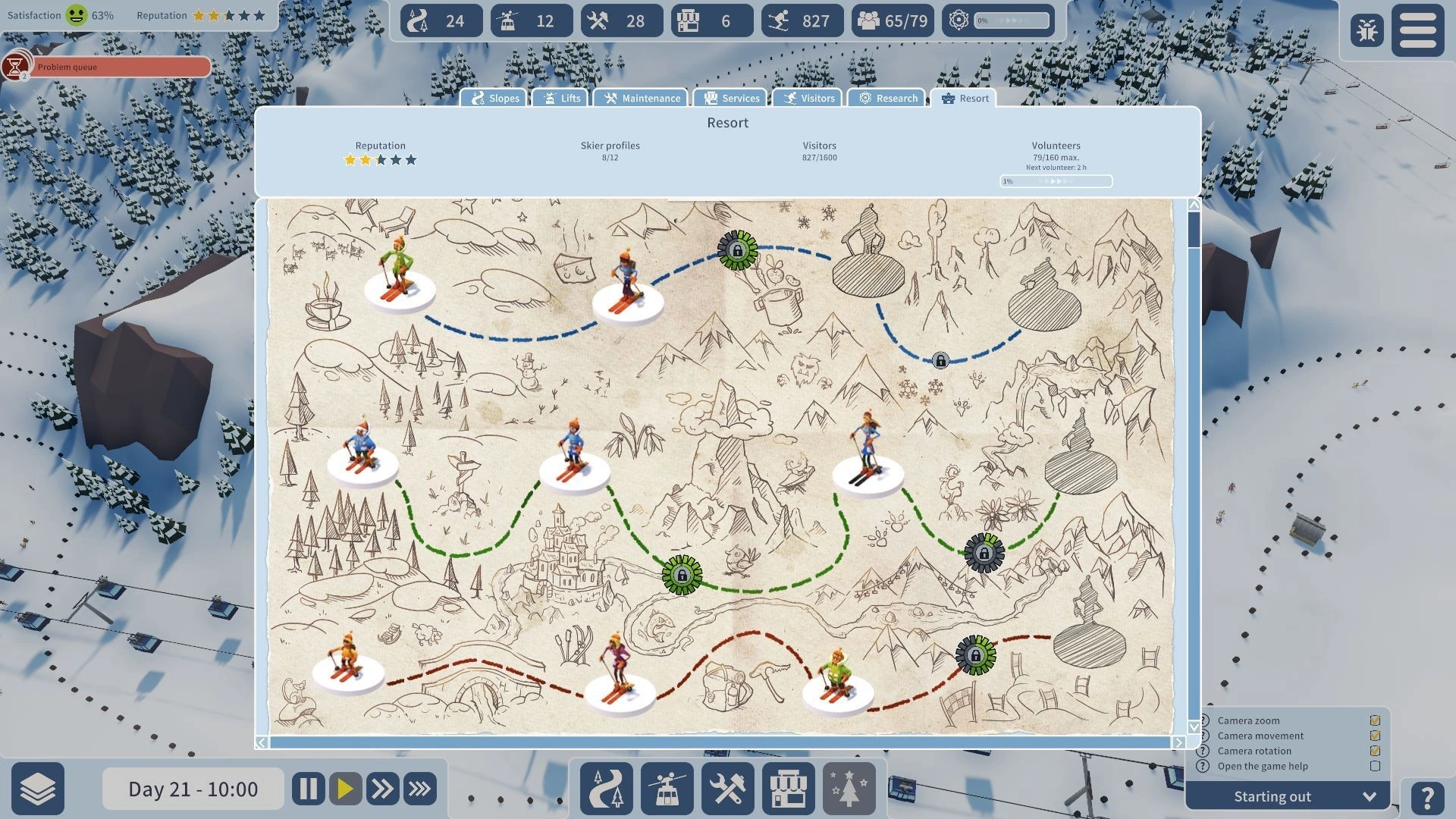Viewport: 1456px width, 819px height.
Task: Click the maintenance tool icon in bottom bar
Action: point(729,789)
